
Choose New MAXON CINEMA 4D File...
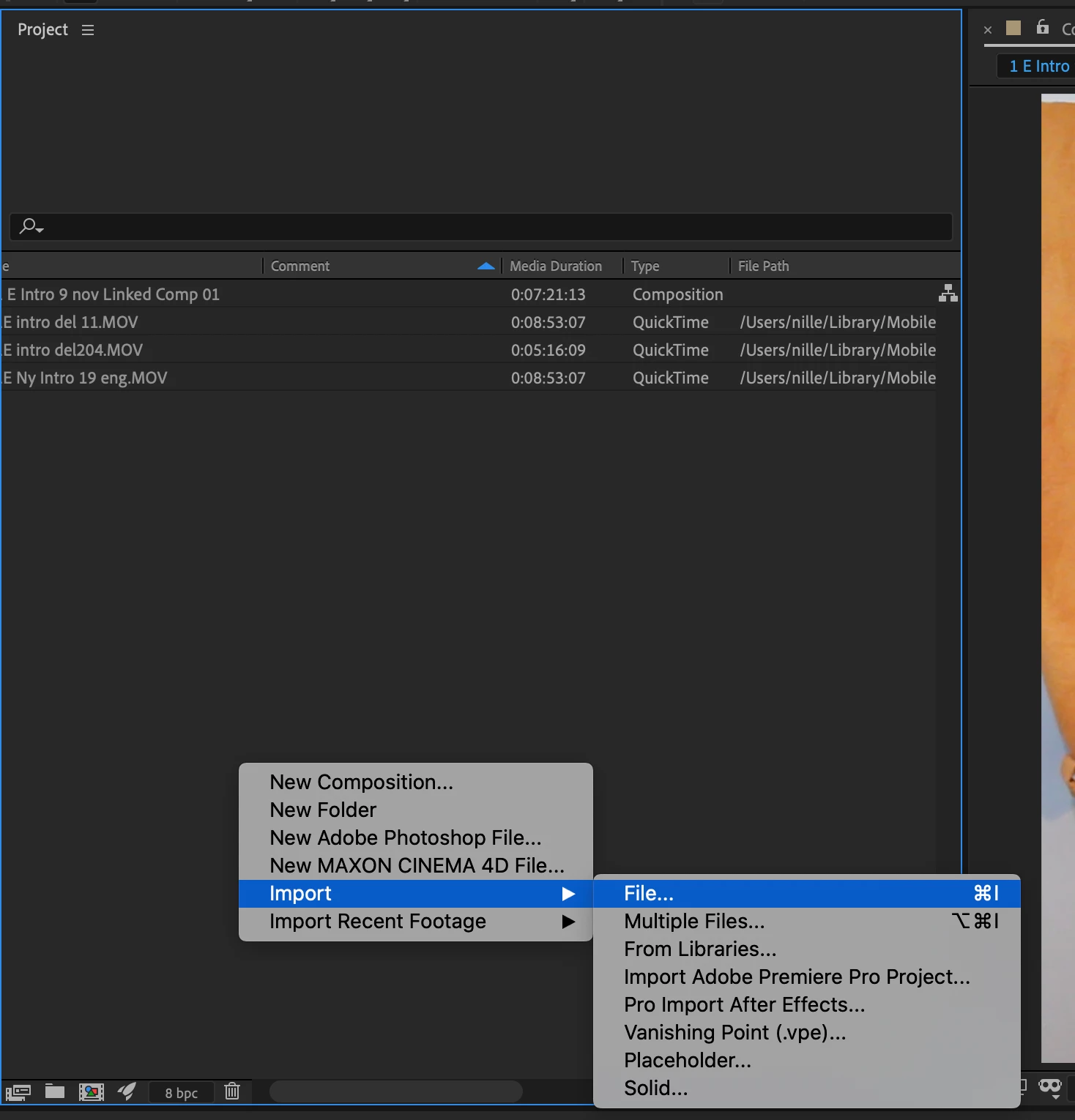click(x=416, y=865)
